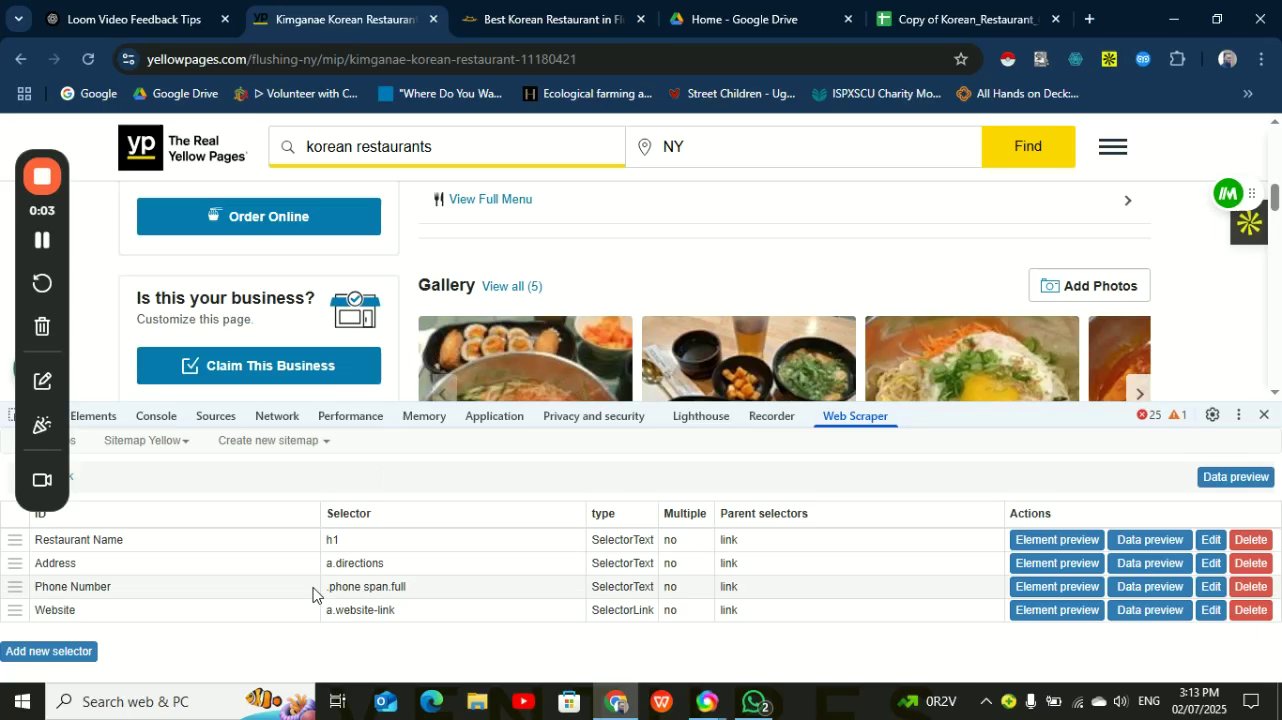Click the Yellow Pages logo
Screen dimensions: 1282x720
point(182,148)
